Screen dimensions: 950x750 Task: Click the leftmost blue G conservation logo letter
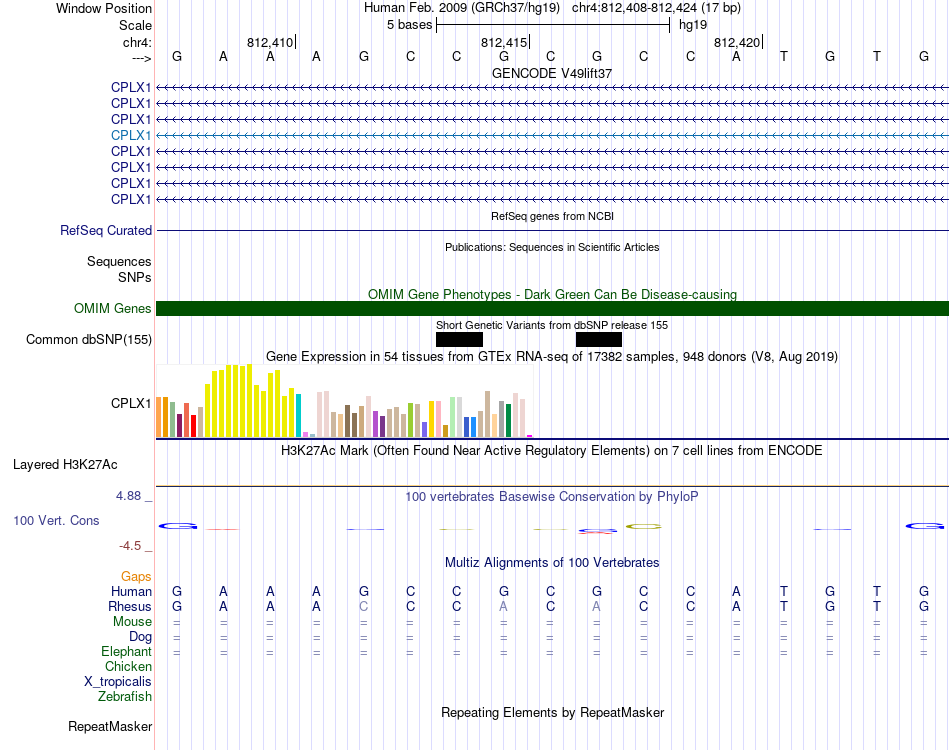coord(178,526)
